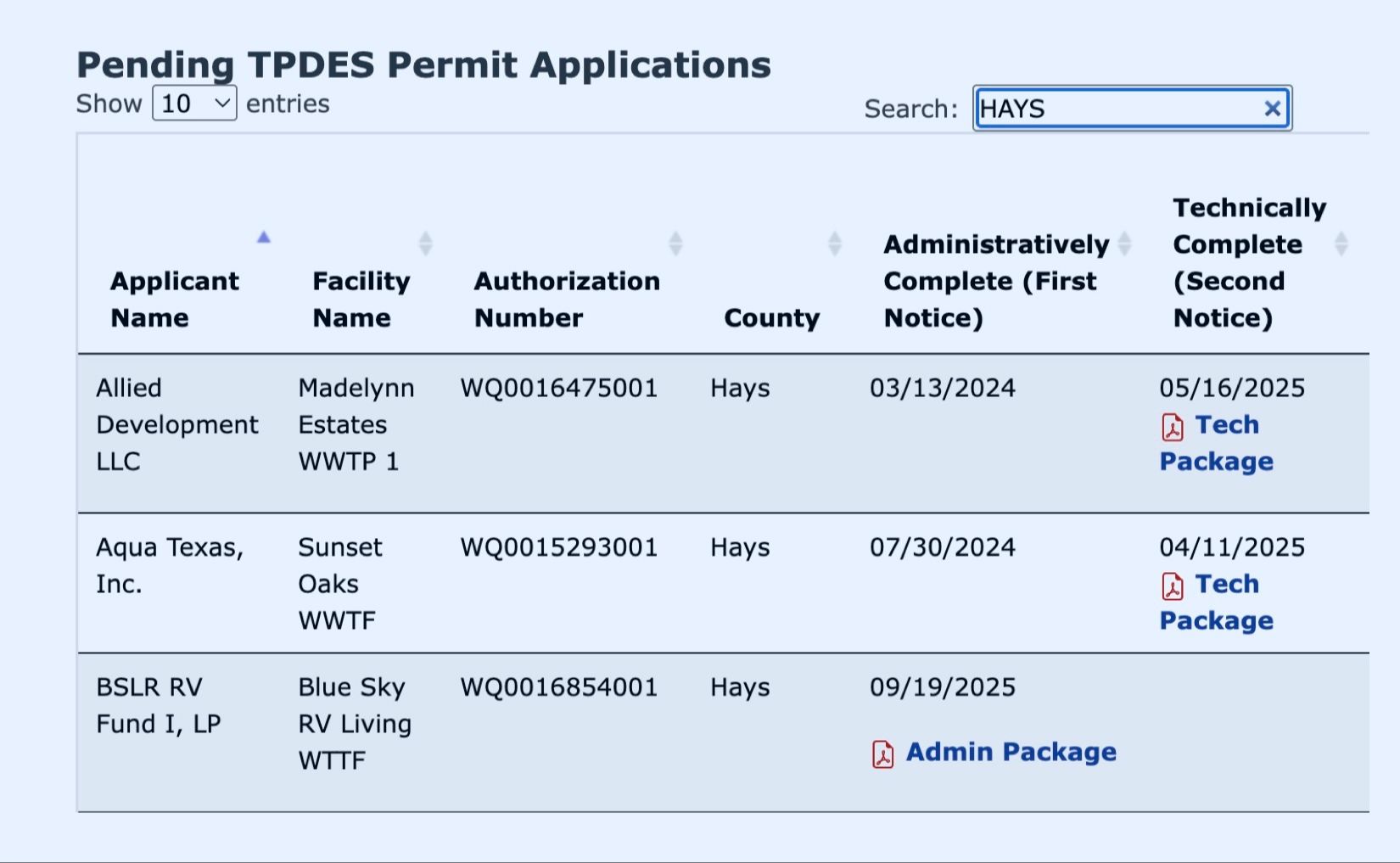Select authorization number WQ0016854001 cell
This screenshot has height=863, width=1400.
click(559, 687)
